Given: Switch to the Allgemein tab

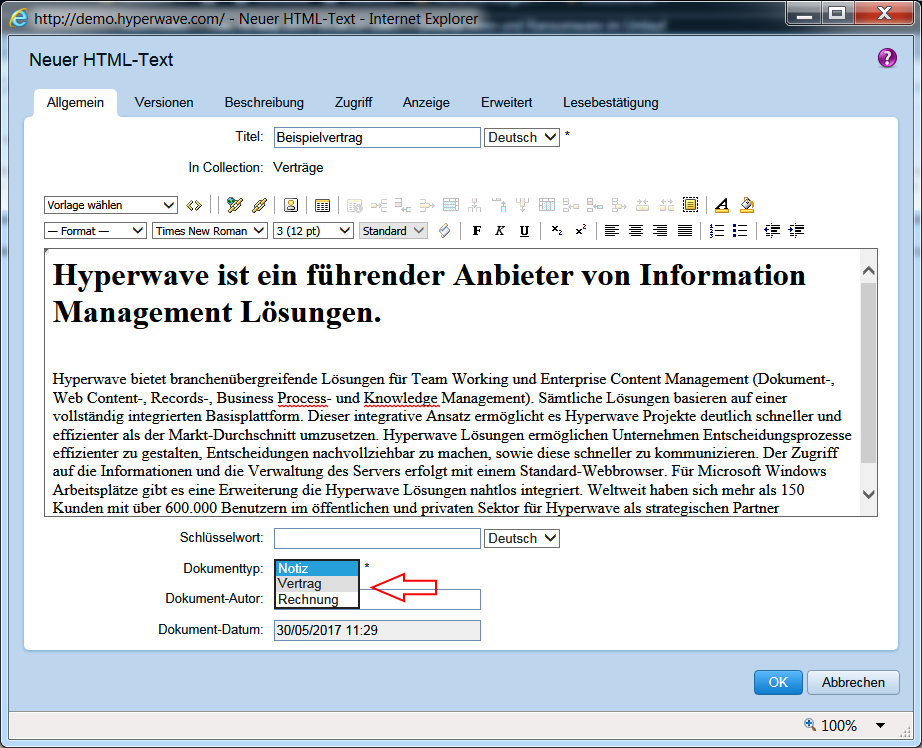Looking at the screenshot, I should pos(75,102).
